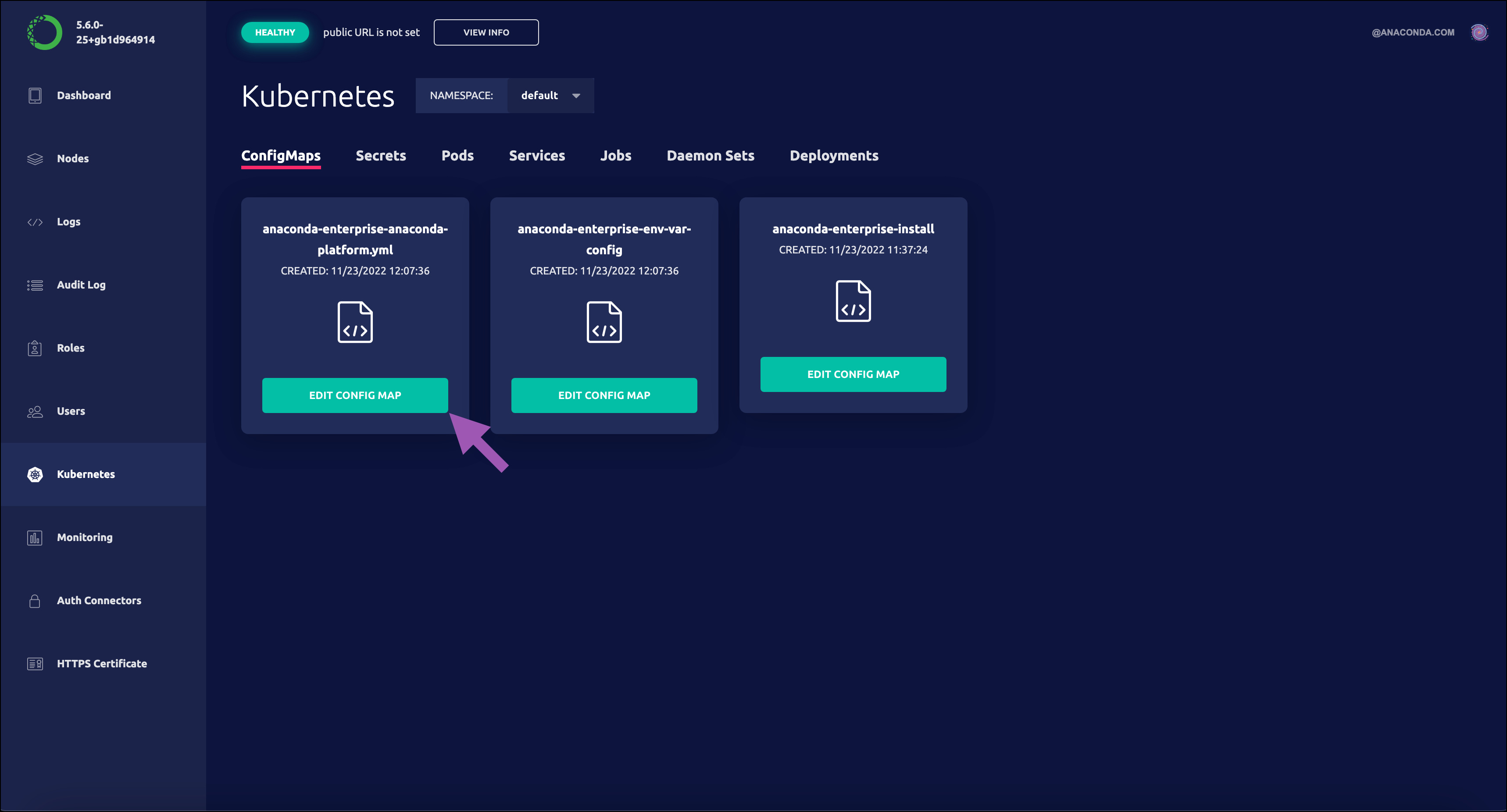
Task: Switch to the Secrets tab
Action: click(381, 156)
